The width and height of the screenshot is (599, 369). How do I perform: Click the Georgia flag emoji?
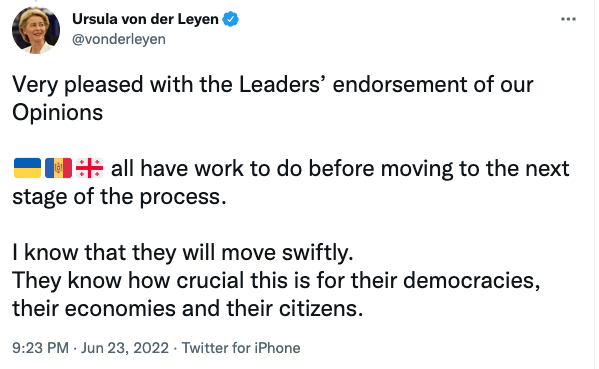(89, 168)
